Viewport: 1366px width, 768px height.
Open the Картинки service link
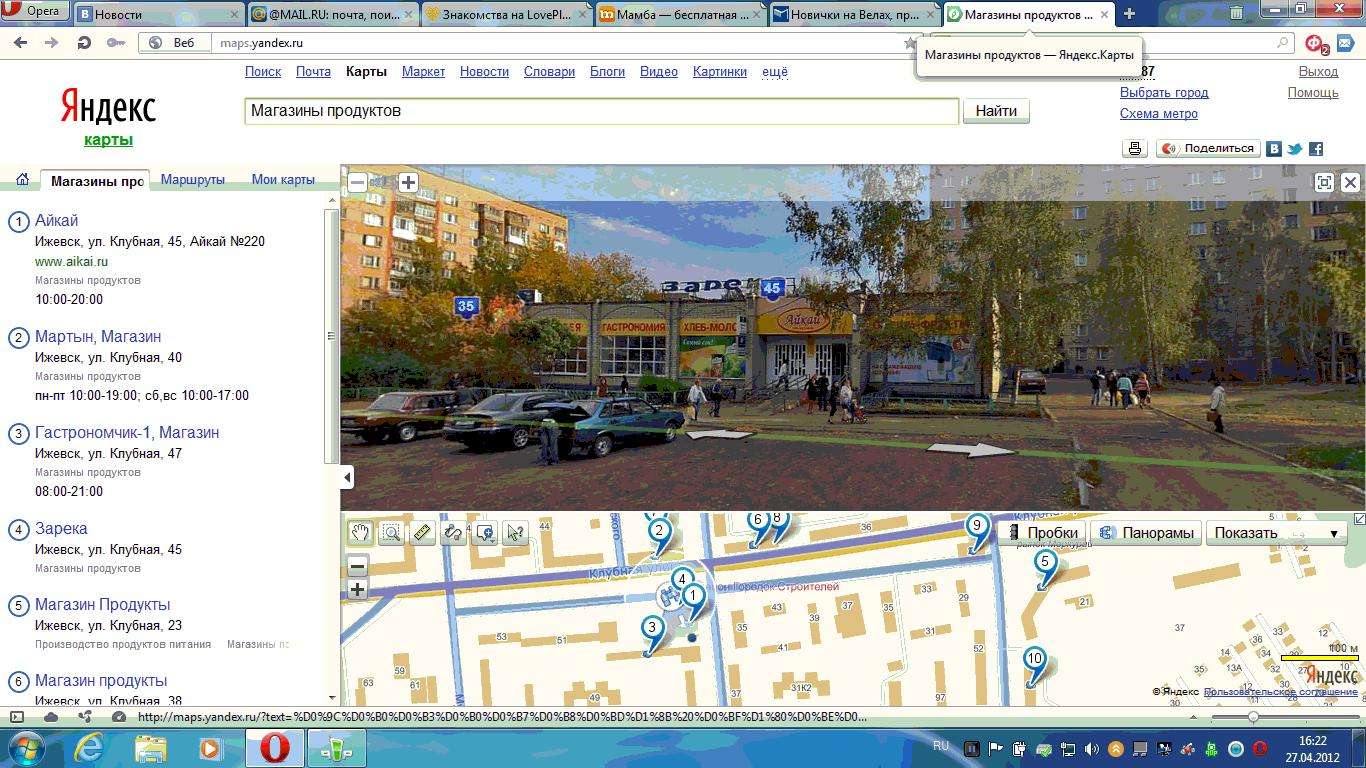[720, 72]
